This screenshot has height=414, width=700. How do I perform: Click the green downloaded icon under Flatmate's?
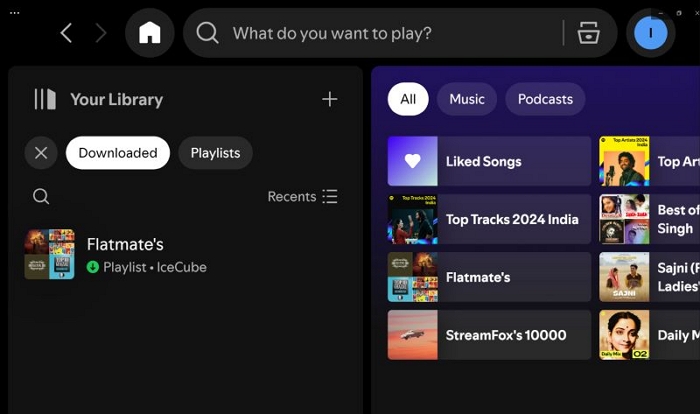92,267
